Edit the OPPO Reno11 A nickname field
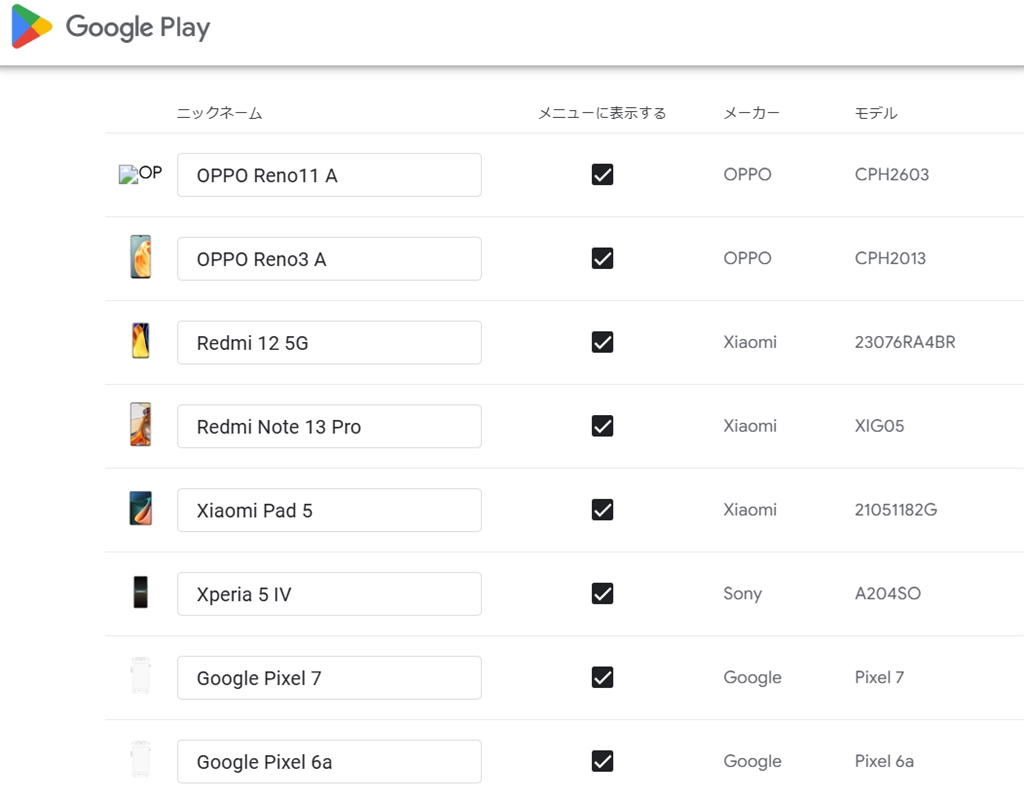 (x=329, y=175)
